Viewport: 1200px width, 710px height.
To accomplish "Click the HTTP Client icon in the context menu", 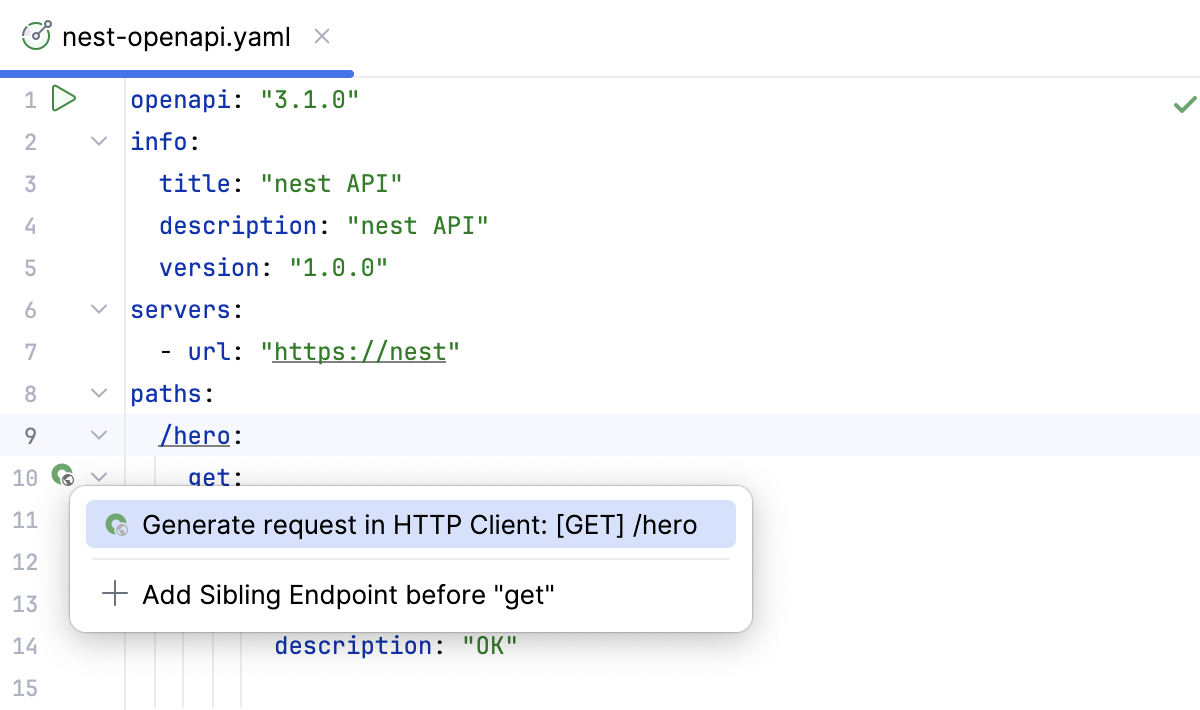I will 117,524.
